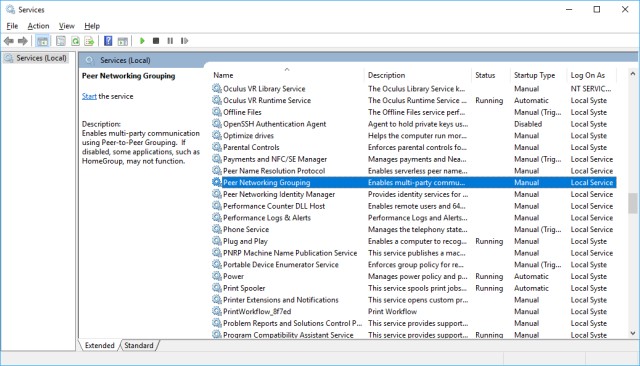Select Peer Name Resolution Protocol row
Viewport: 640px width, 366px height.
(413, 171)
